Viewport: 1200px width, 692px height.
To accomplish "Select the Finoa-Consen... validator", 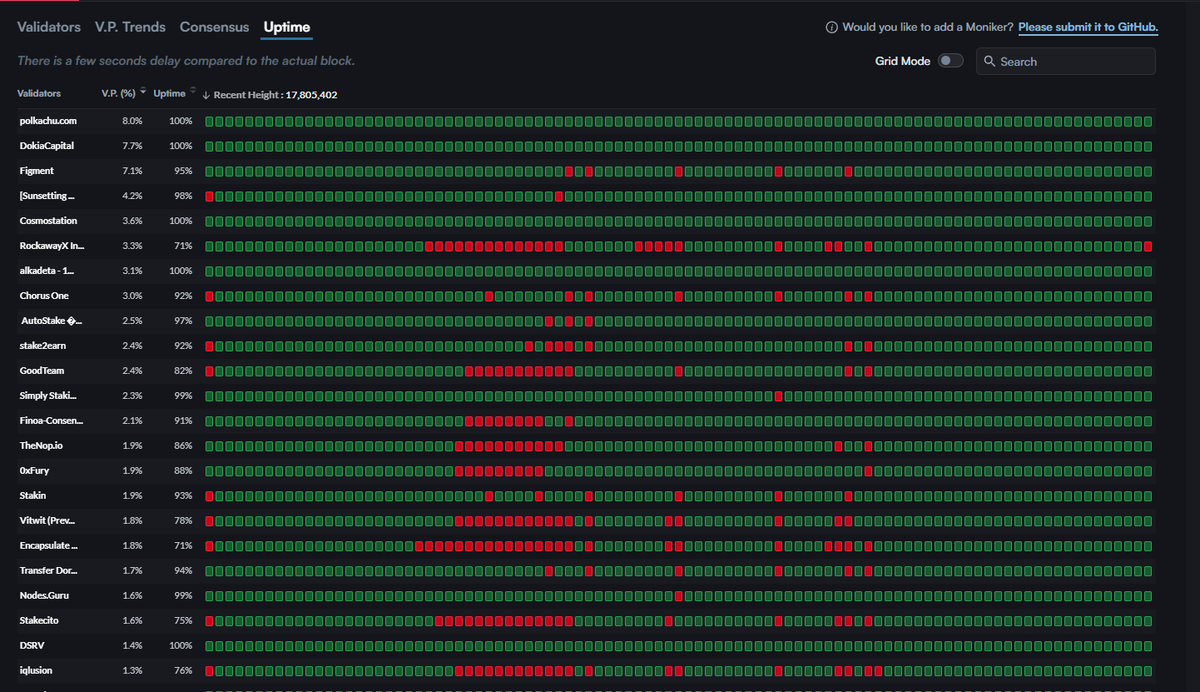I will [x=51, y=421].
